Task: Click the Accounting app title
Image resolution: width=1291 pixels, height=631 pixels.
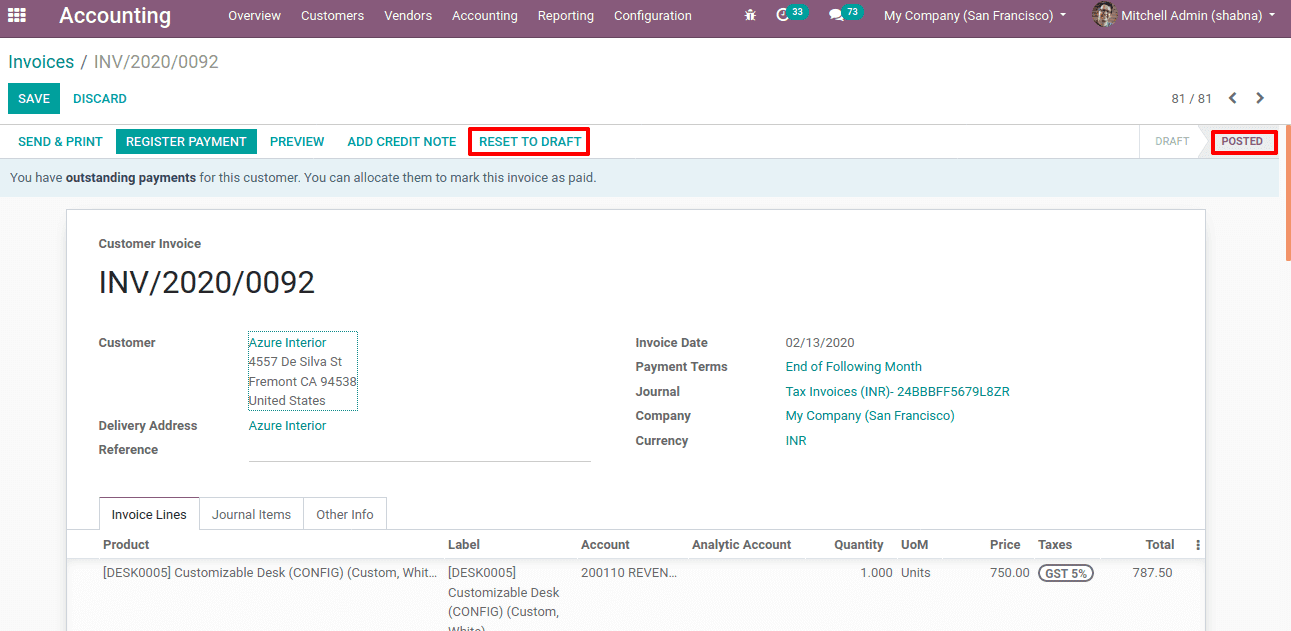Action: coord(115,16)
